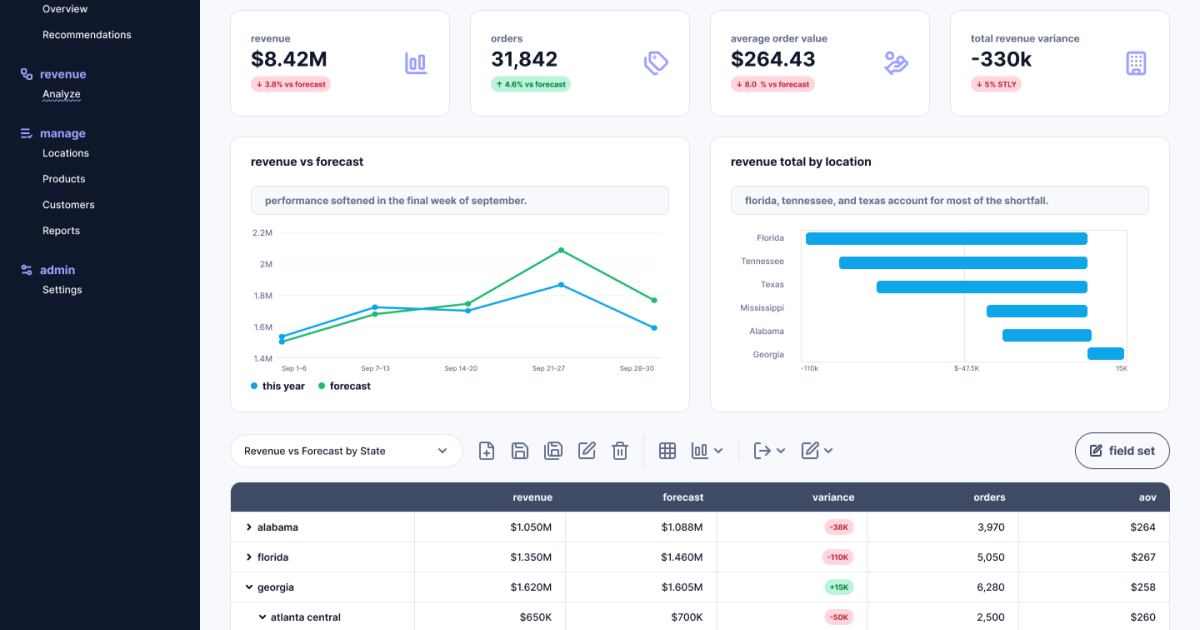Click the '8.0 % vs forecast' badge
This screenshot has height=630, width=1200.
pos(773,84)
